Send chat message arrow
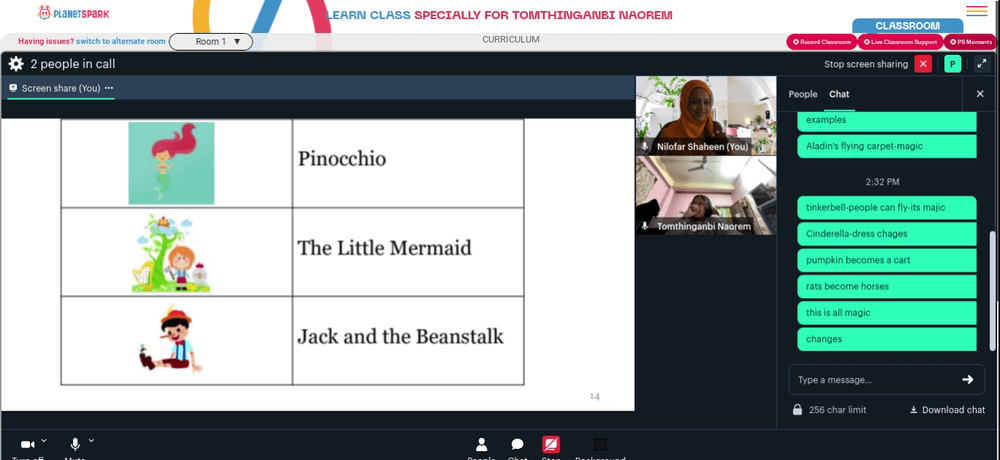 point(967,380)
